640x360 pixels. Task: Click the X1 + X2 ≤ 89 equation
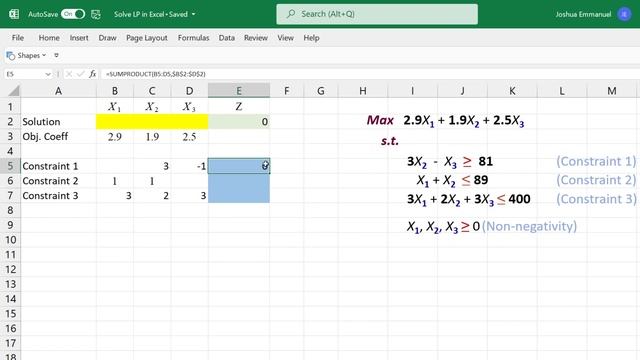coord(452,180)
